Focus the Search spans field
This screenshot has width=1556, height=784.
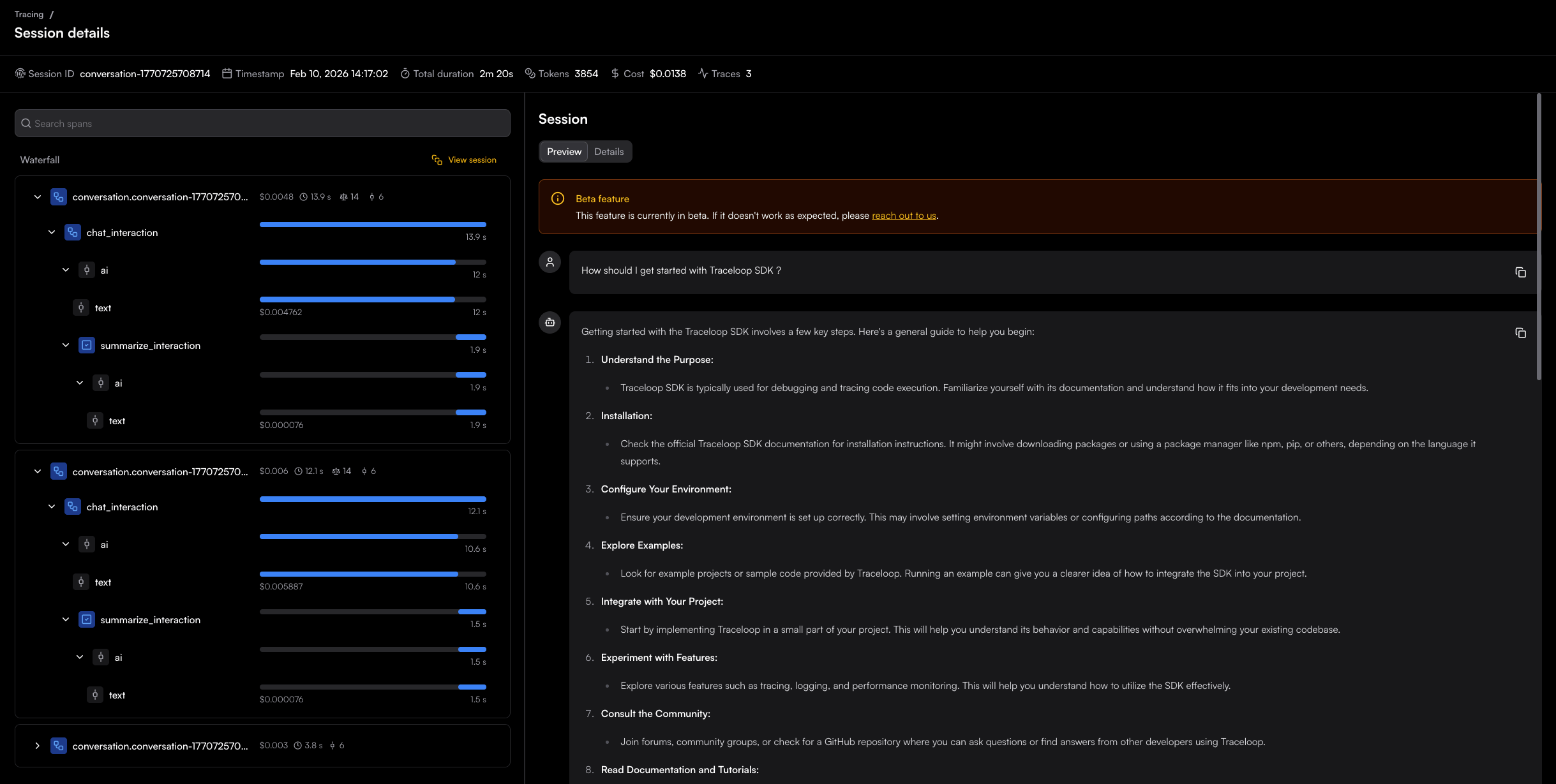coord(262,123)
